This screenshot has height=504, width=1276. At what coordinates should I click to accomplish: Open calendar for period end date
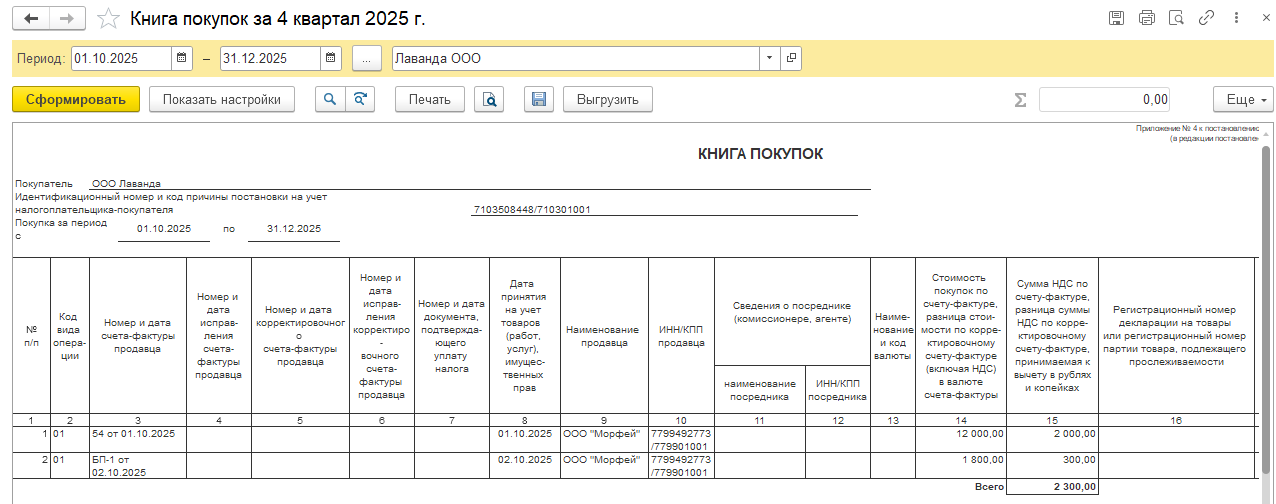331,59
